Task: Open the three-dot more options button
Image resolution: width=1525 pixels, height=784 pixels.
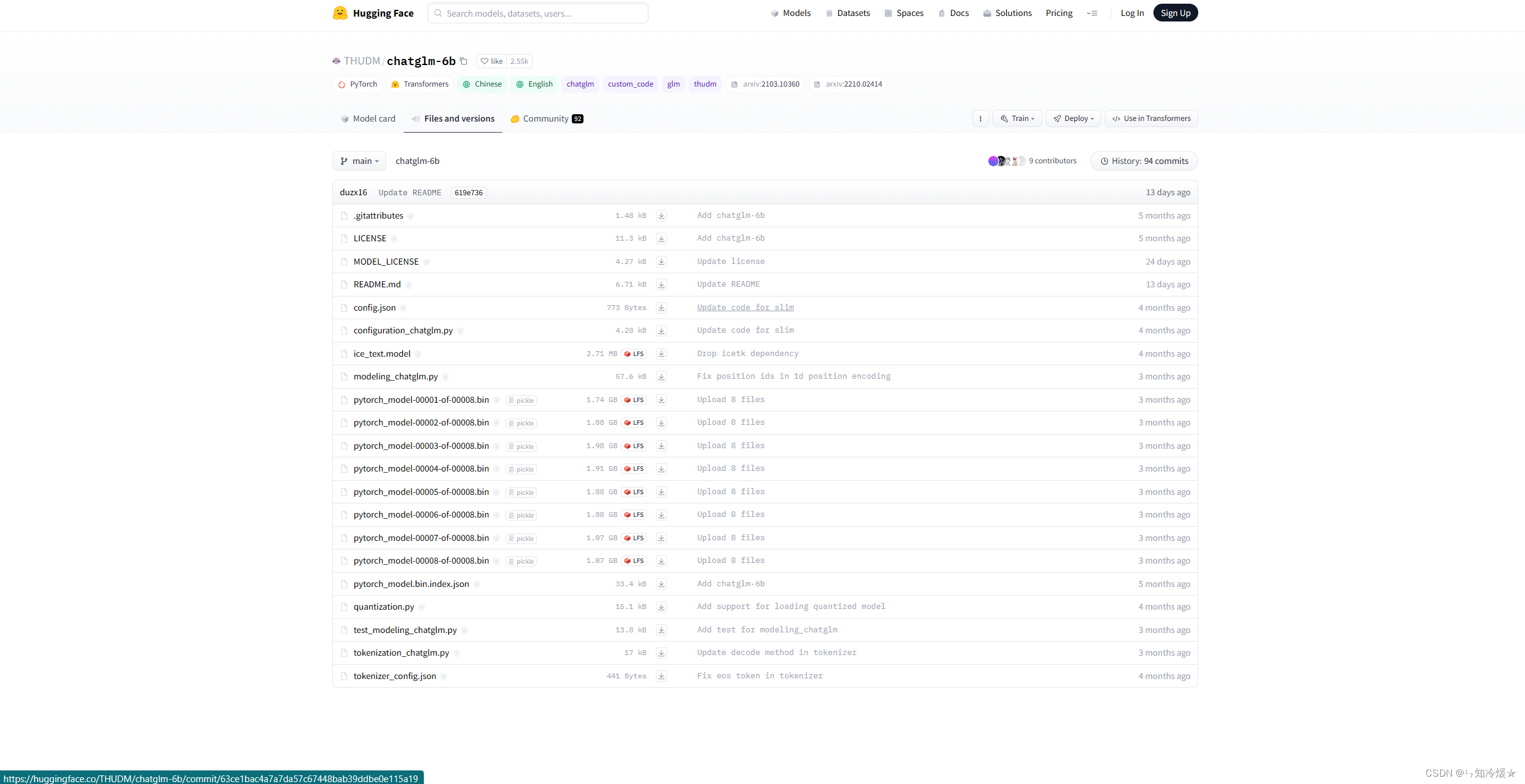Action: 980,118
